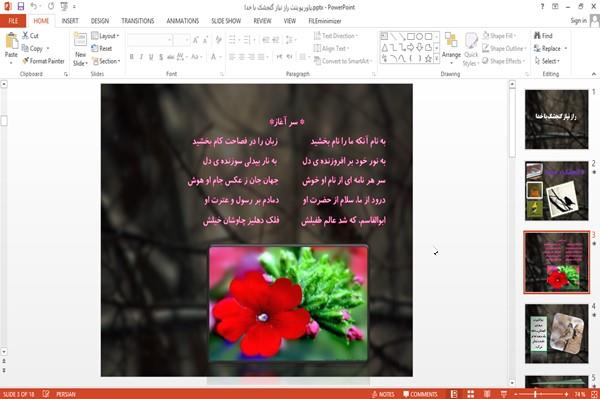Image resolution: width=600 pixels, height=399 pixels.
Task: Open the Section dropdown
Action: [x=106, y=61]
